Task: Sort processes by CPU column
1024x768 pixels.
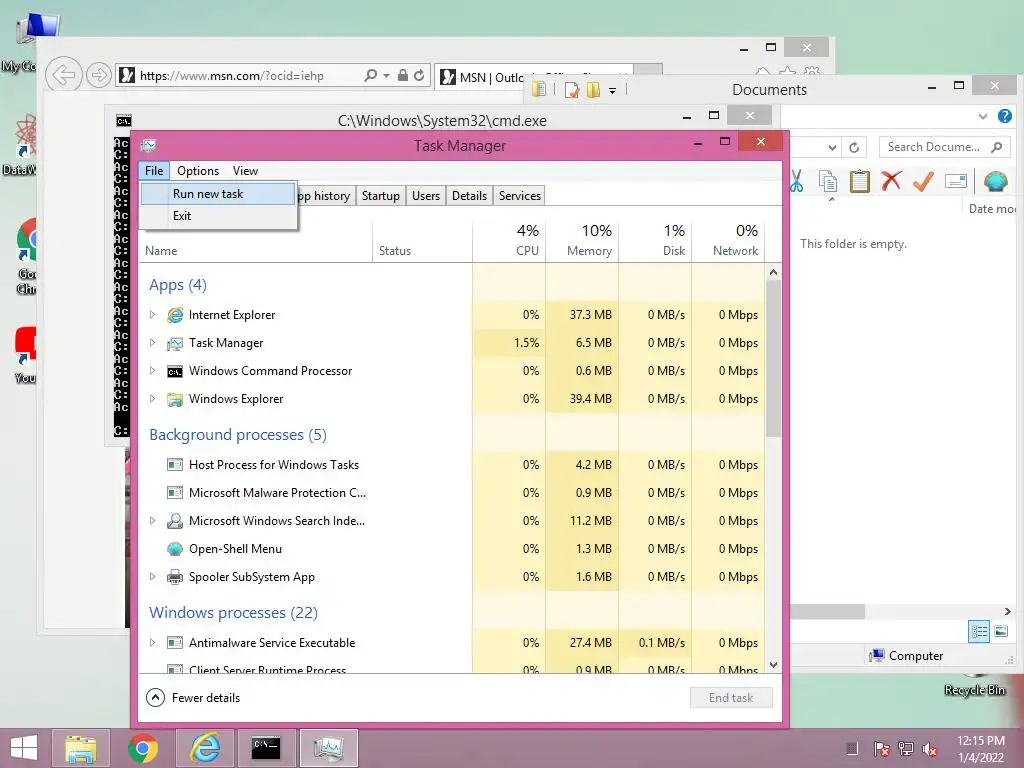Action: click(x=509, y=240)
